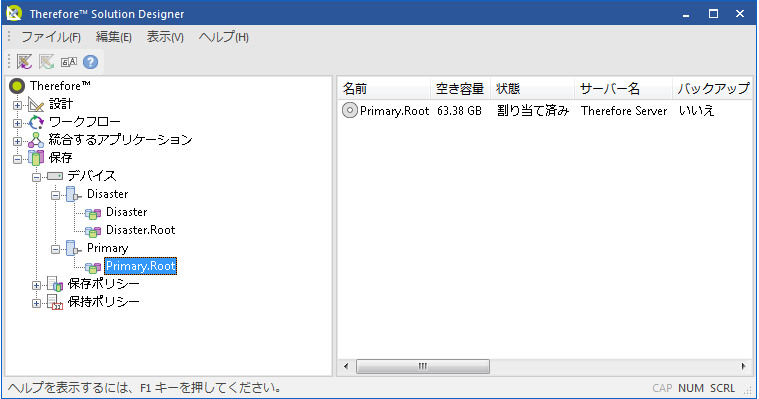Open the ファイル(F) menu
759x399 pixels.
[51, 37]
